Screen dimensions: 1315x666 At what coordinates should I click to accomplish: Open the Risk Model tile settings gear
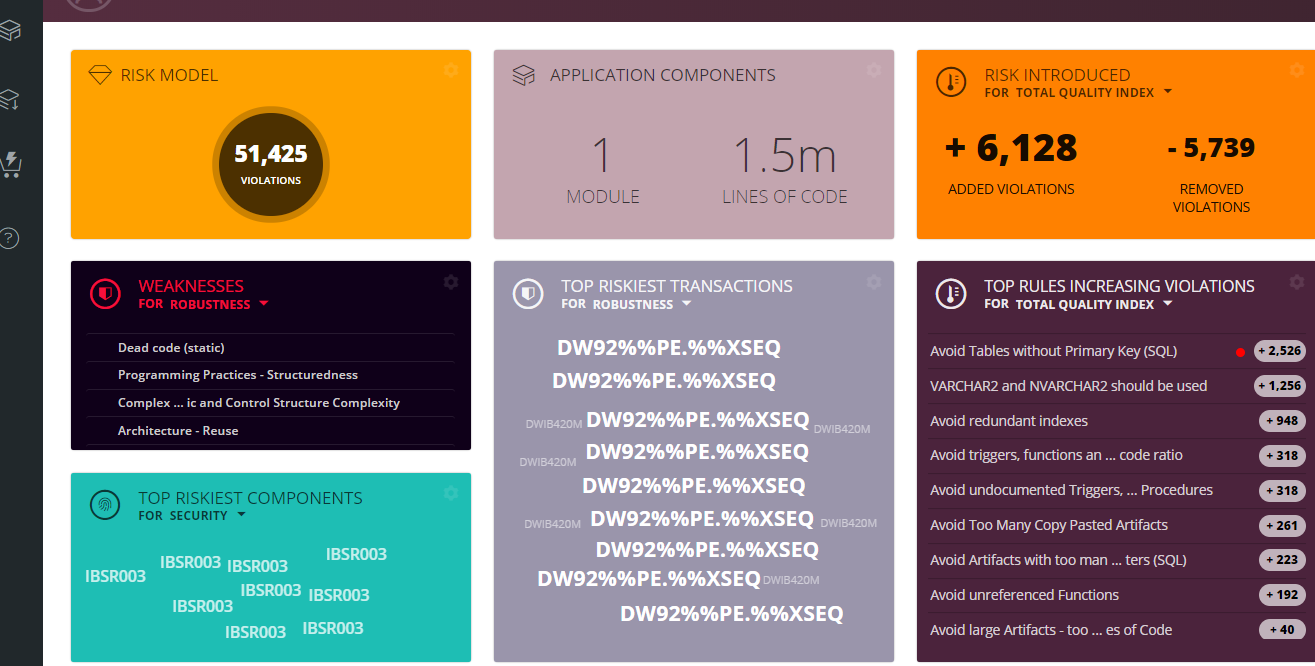(x=451, y=70)
